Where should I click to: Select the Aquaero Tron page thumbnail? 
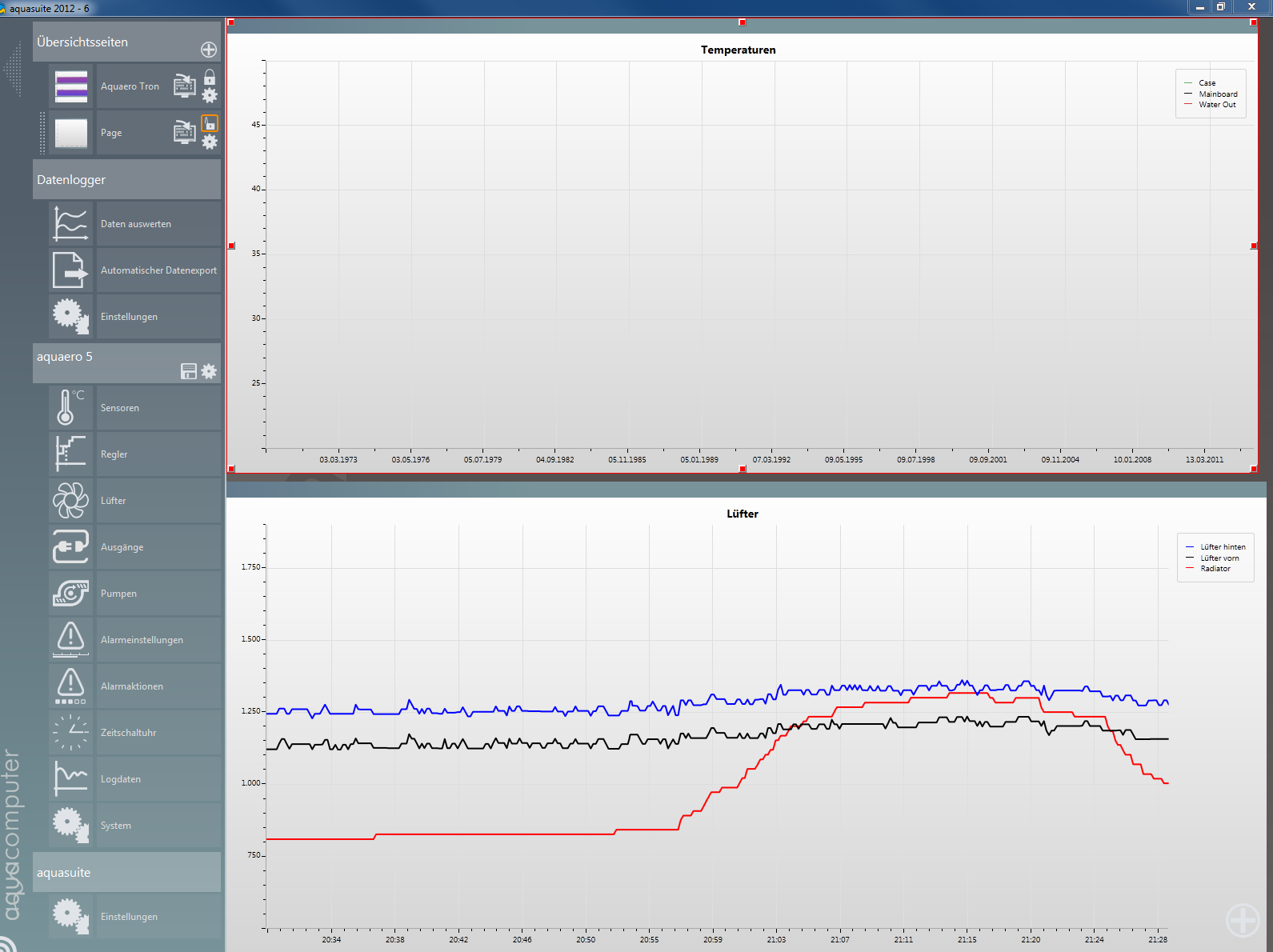71,86
